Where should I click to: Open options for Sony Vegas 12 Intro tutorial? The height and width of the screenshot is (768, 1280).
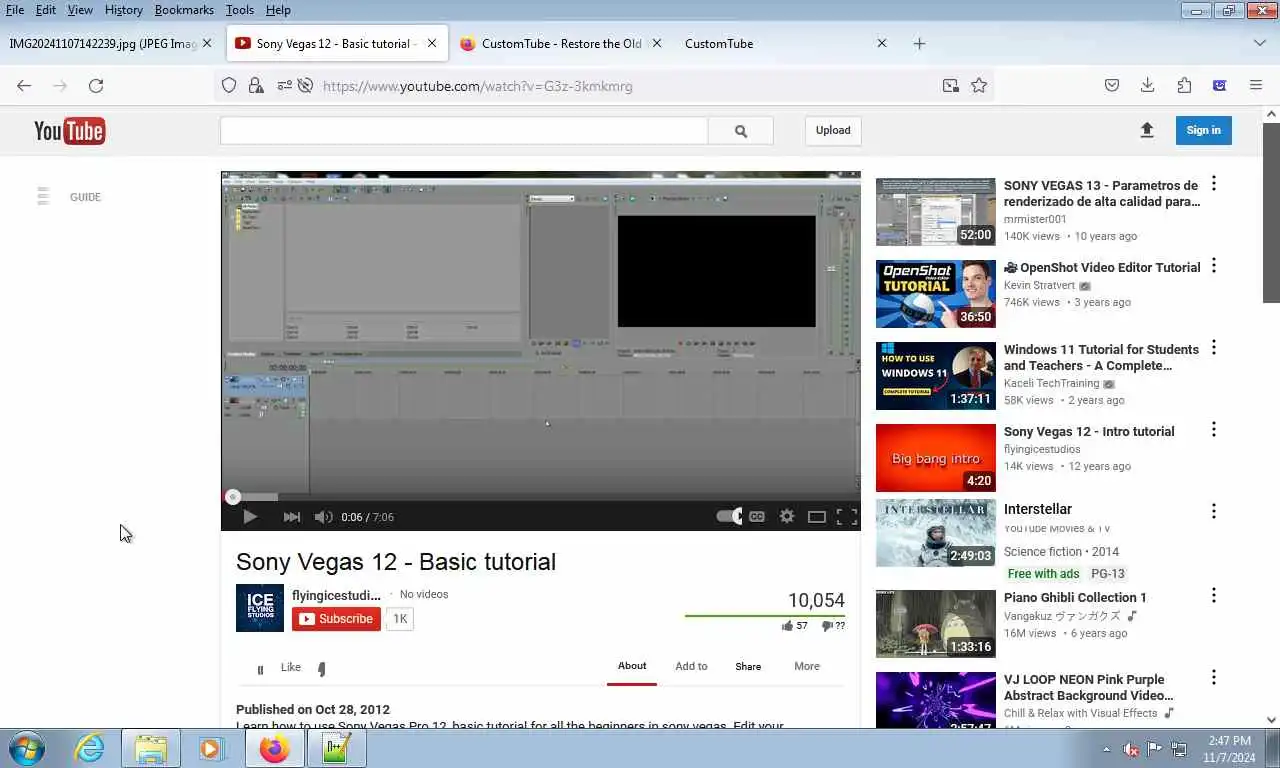point(1214,430)
